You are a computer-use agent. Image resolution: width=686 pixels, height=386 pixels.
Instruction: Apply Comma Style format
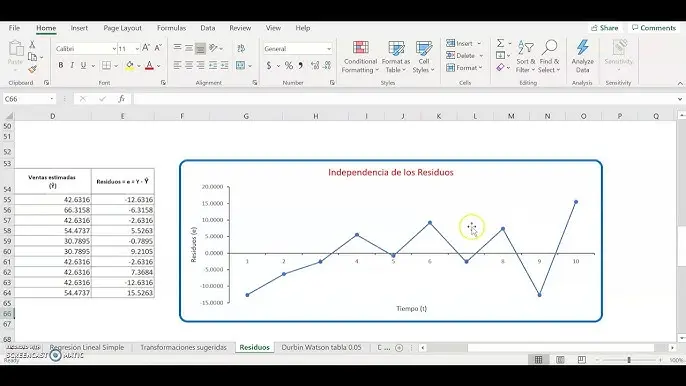pos(301,66)
